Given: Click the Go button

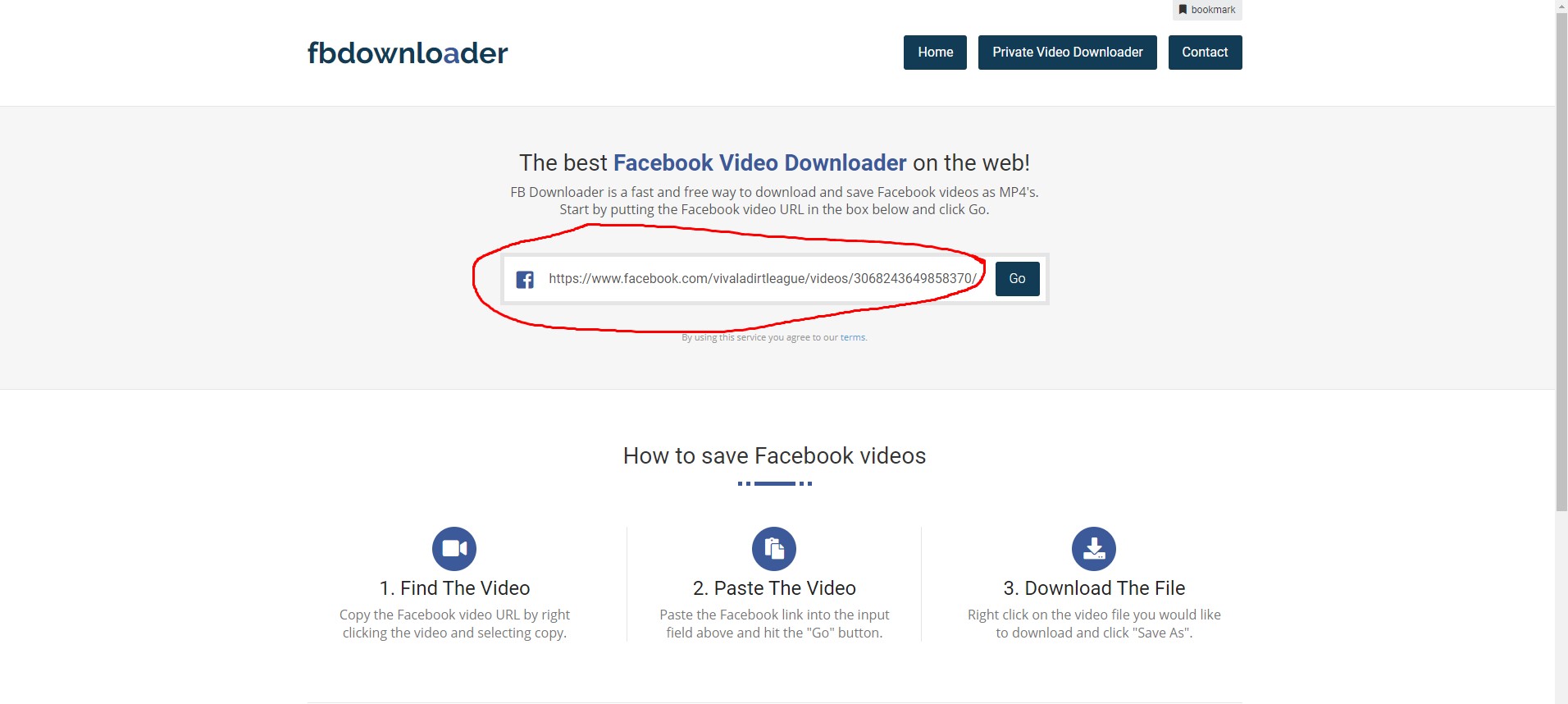Looking at the screenshot, I should 1017,279.
